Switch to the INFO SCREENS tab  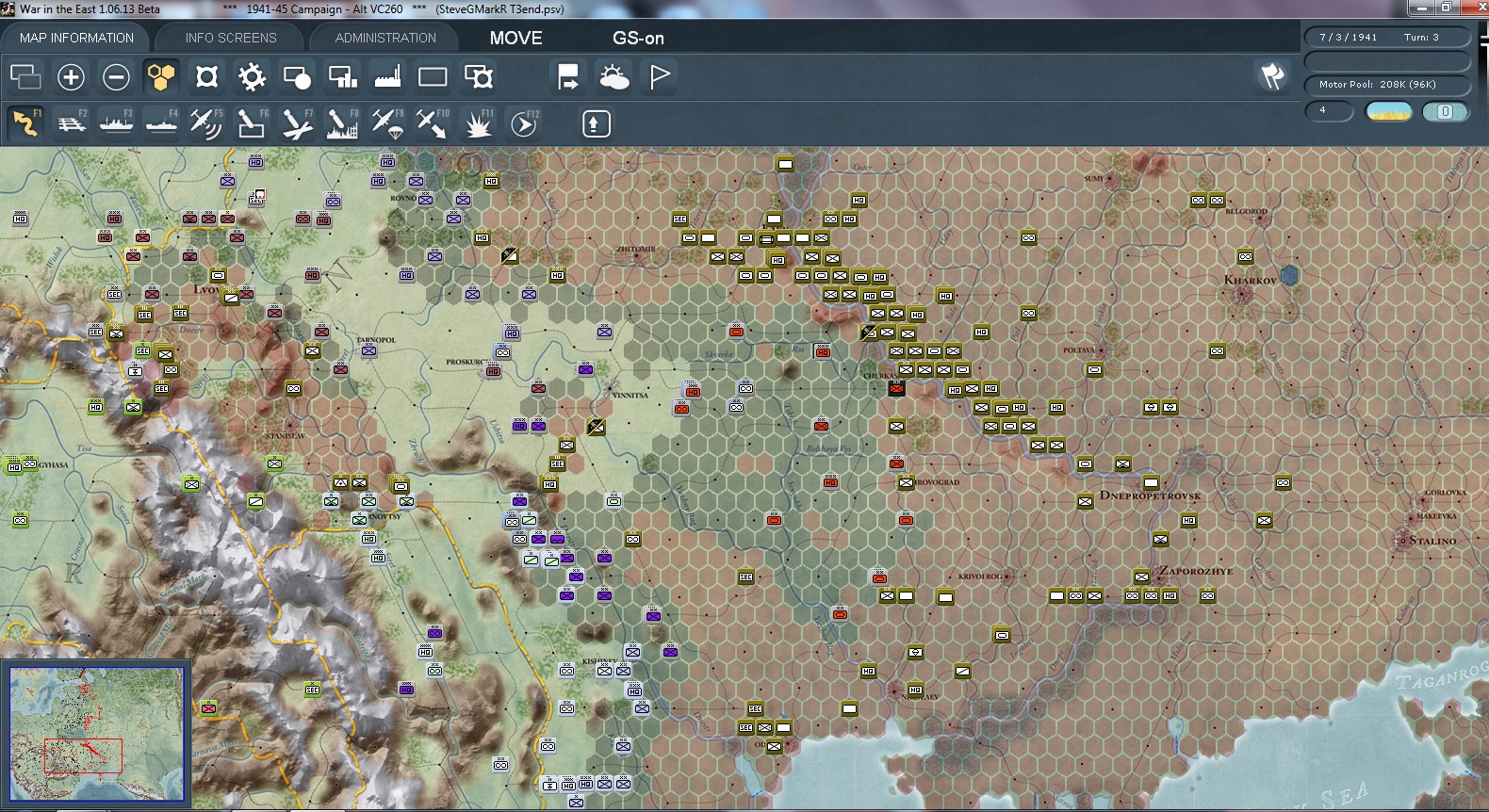click(231, 38)
